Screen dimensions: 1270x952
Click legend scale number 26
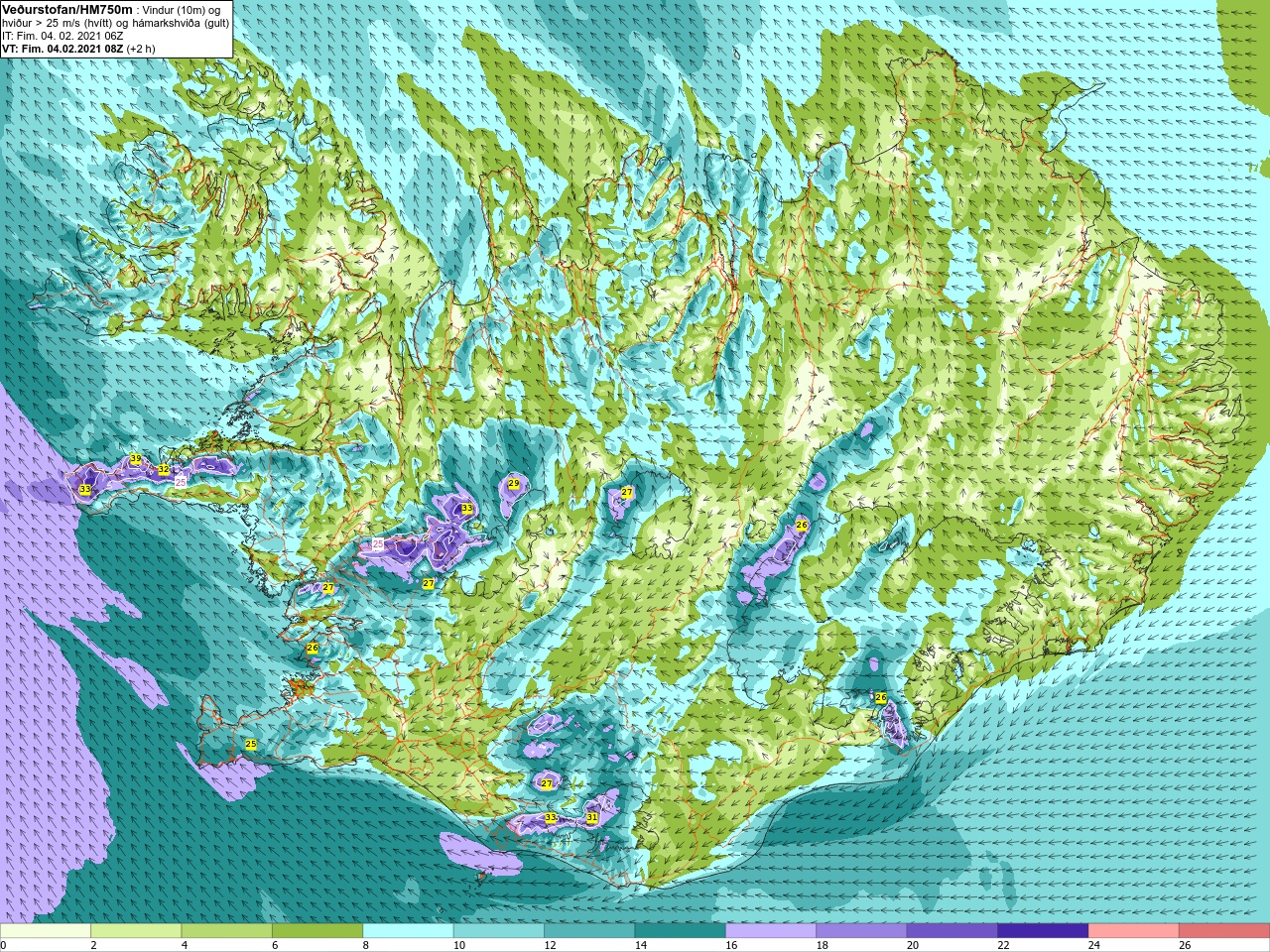1184,945
